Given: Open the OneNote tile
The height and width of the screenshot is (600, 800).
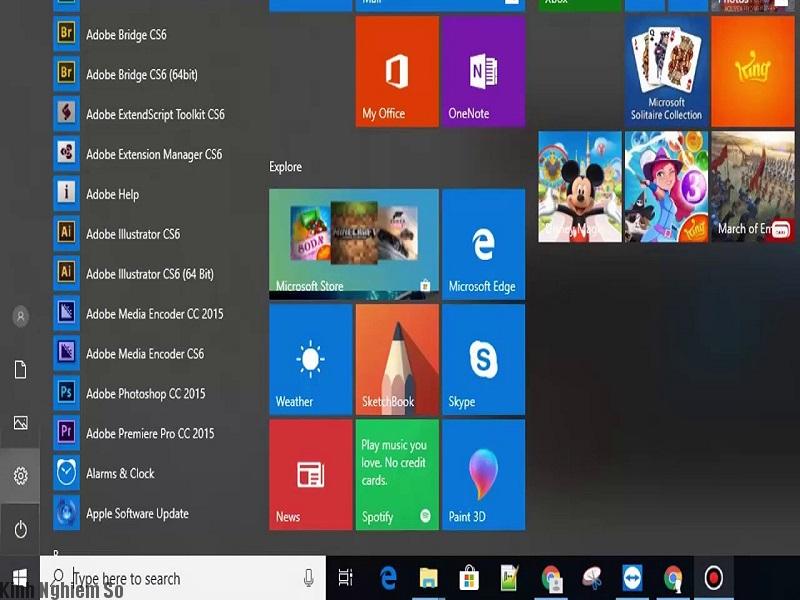Looking at the screenshot, I should [483, 71].
